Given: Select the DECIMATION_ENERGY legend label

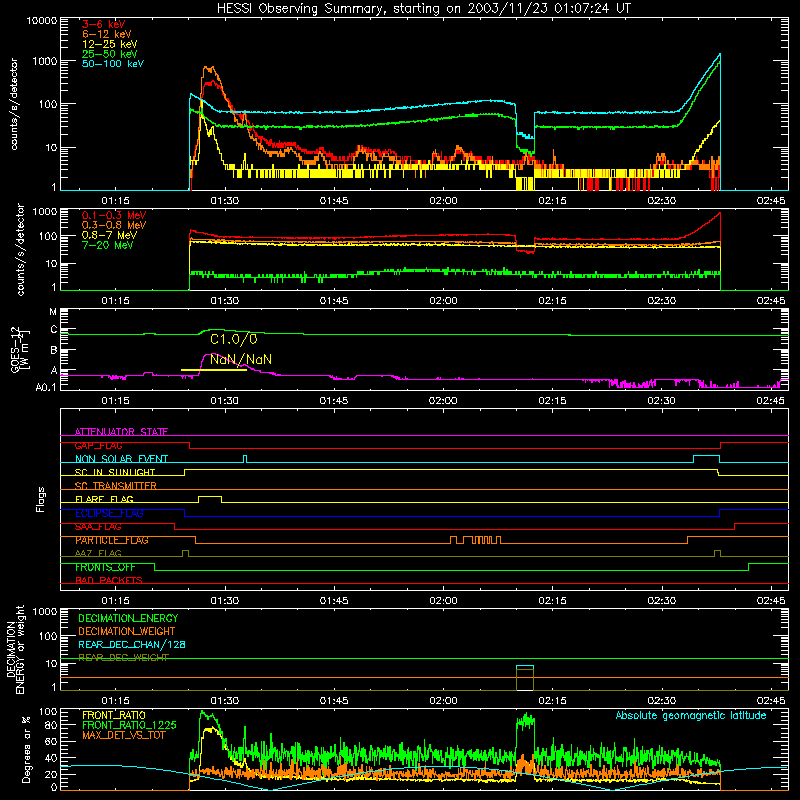Looking at the screenshot, I should pyautogui.click(x=128, y=618).
